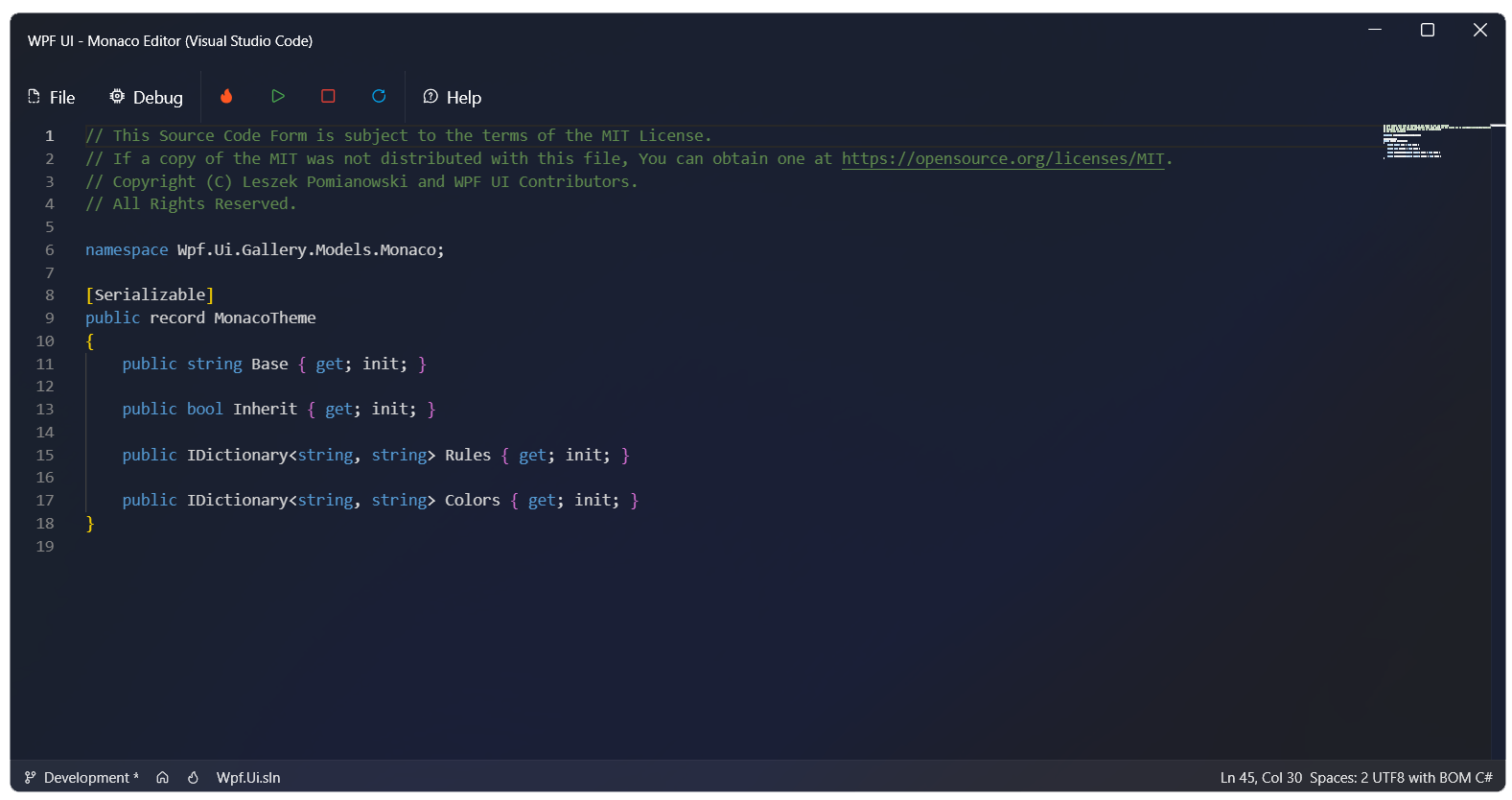Click the Colors property name

point(473,500)
